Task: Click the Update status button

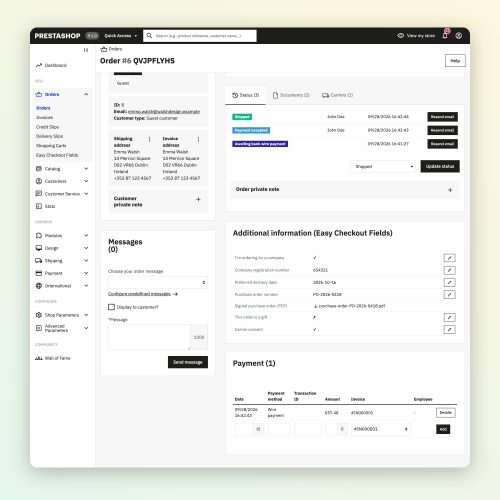Action: pyautogui.click(x=440, y=166)
